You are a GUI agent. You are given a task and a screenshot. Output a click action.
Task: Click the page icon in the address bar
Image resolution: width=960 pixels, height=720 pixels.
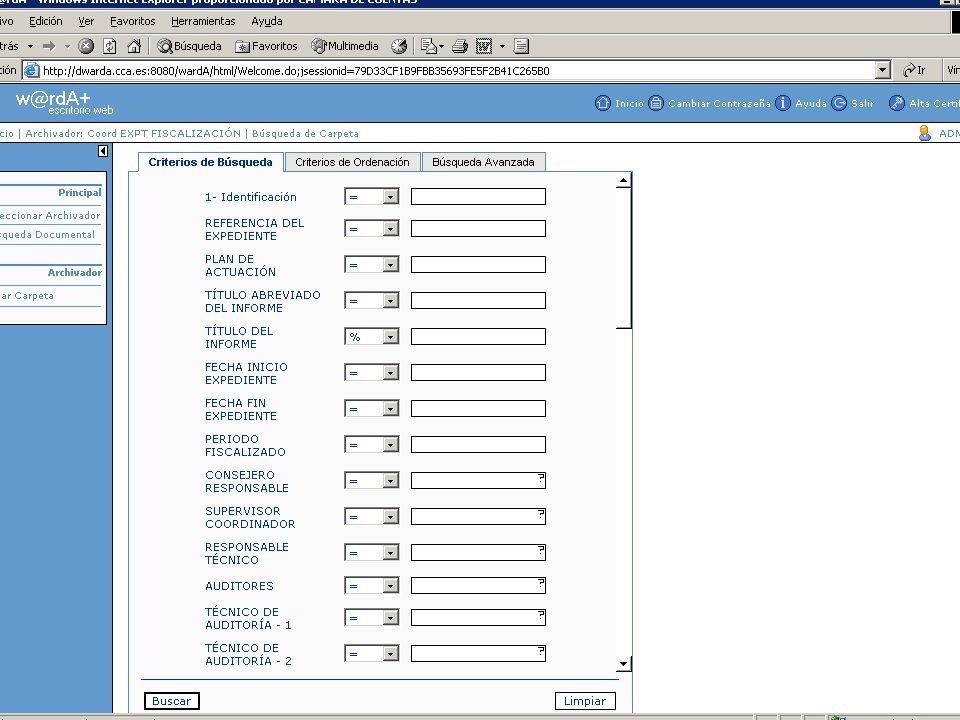pos(31,70)
